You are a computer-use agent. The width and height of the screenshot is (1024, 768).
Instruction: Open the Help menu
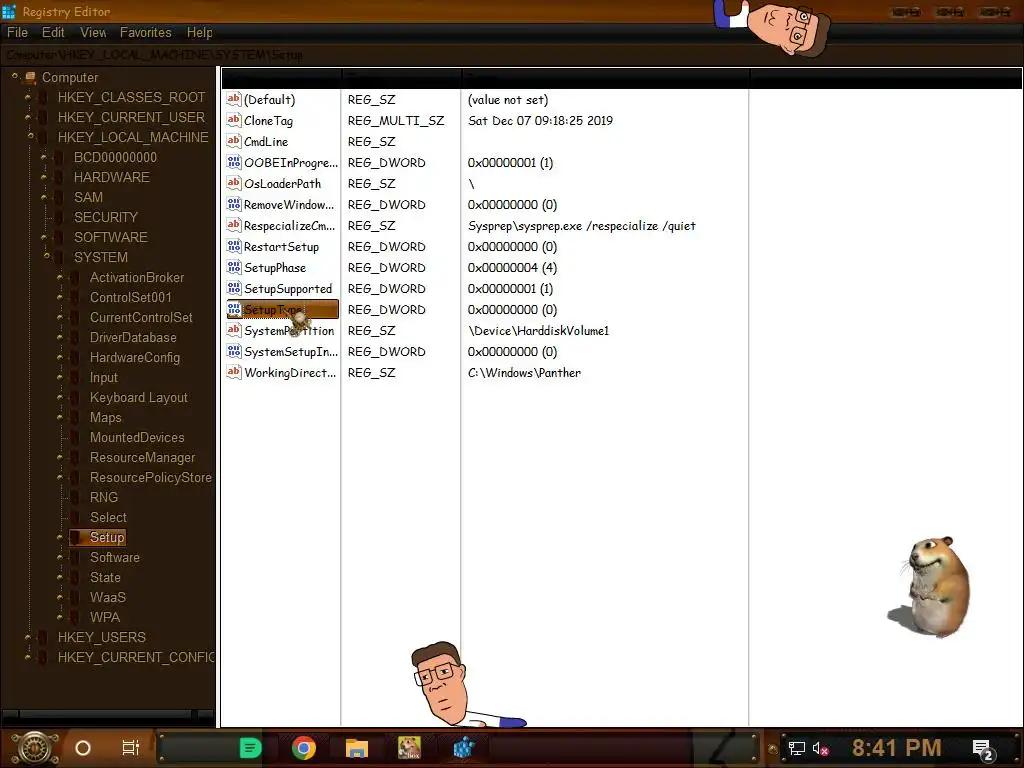199,33
